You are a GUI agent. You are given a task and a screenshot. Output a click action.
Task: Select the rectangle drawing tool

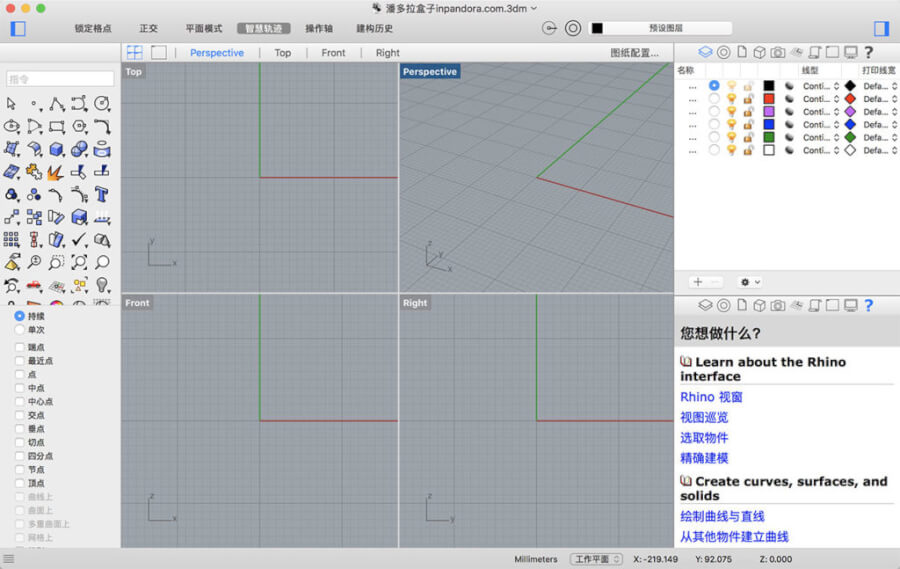[x=56, y=126]
